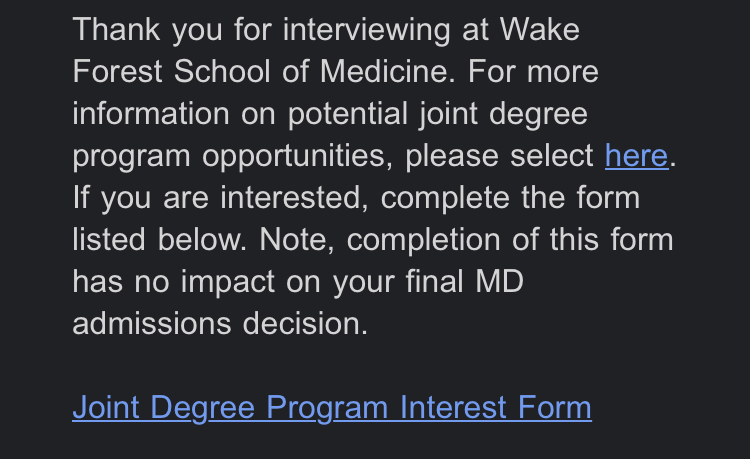Open the blue 'here' hyperlink

[636, 156]
